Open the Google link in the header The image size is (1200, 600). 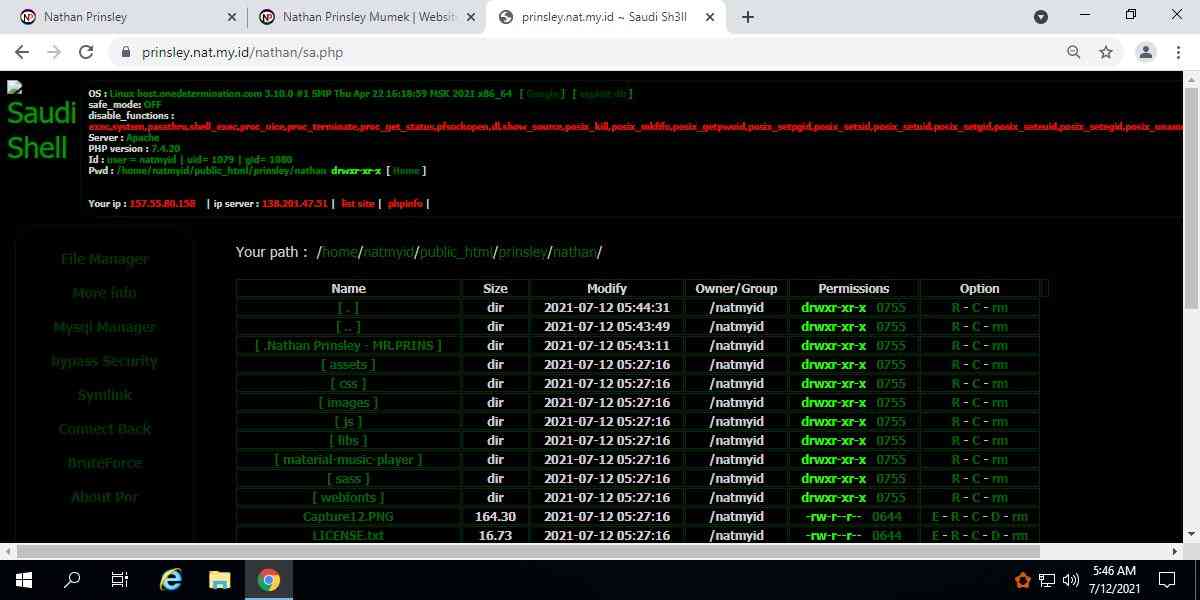click(x=543, y=93)
